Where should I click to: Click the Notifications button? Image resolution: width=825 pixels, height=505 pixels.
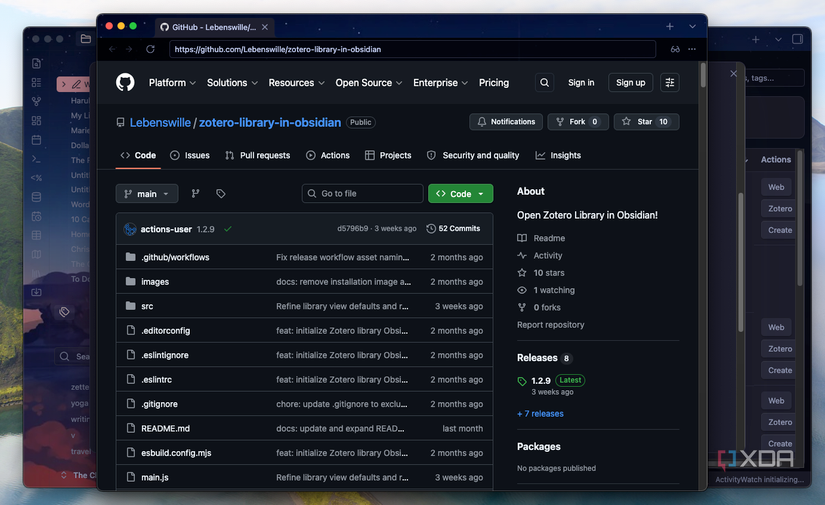(506, 122)
